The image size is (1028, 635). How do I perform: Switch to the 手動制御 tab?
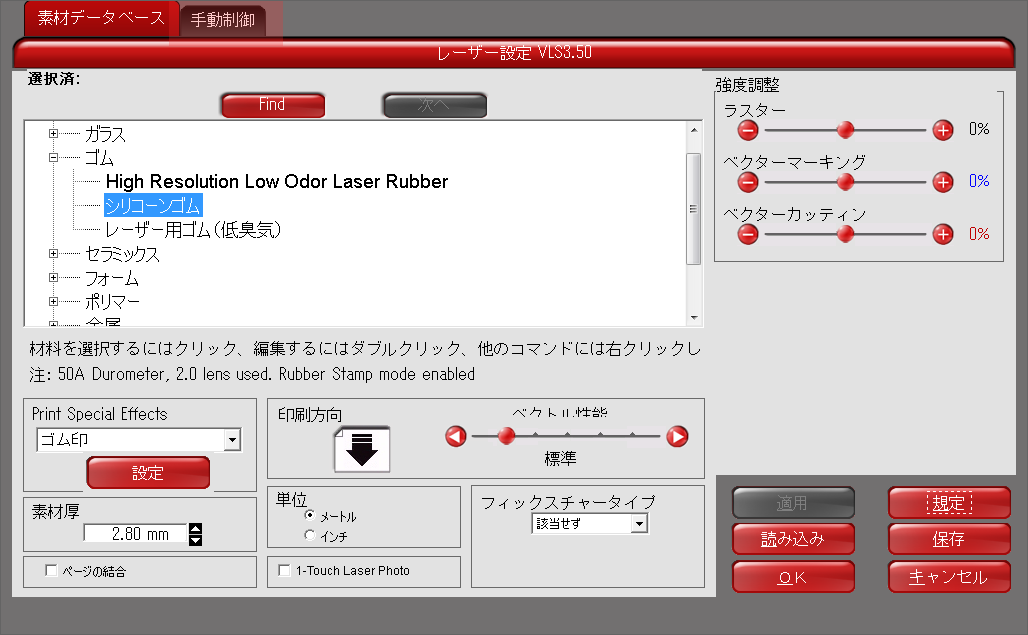coord(223,19)
